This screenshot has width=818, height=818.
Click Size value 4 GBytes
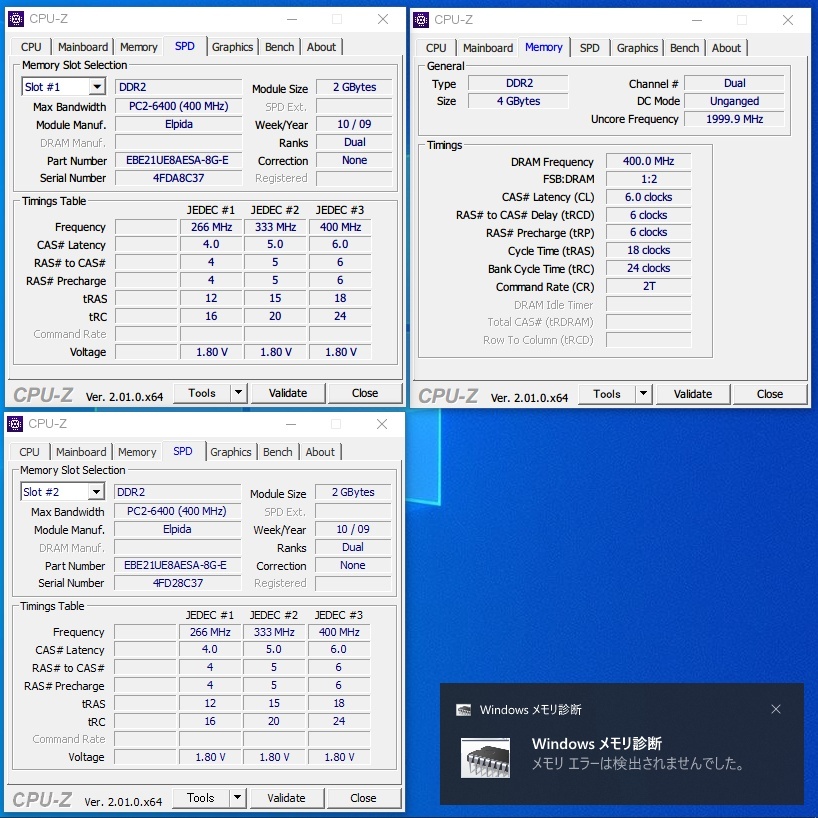(x=518, y=101)
